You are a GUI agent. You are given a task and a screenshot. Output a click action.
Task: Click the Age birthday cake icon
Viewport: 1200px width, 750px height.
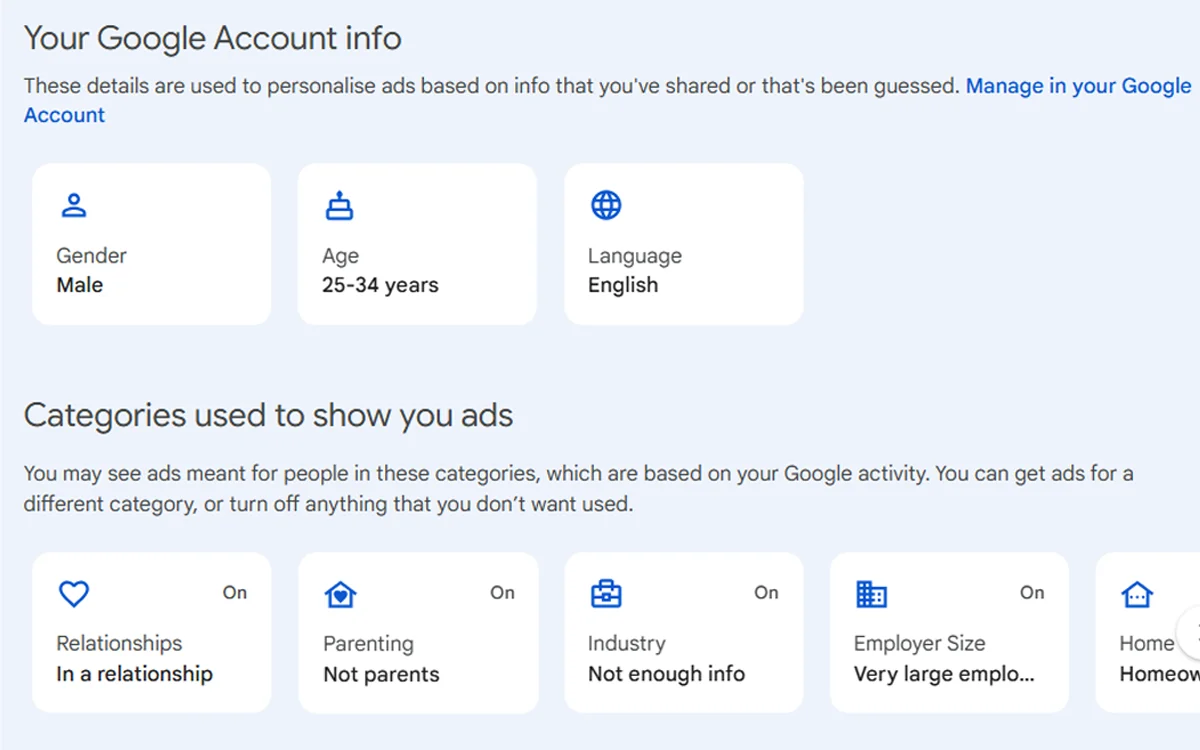pyautogui.click(x=340, y=205)
